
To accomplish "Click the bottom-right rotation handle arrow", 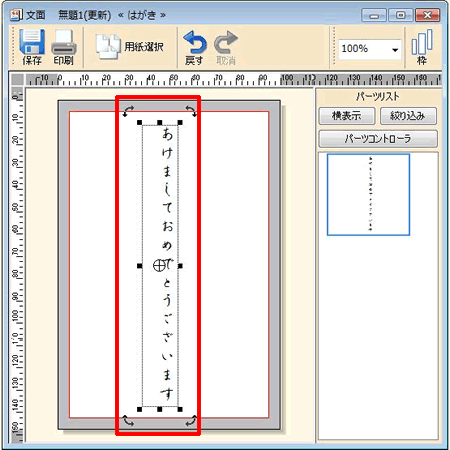I will [x=191, y=421].
